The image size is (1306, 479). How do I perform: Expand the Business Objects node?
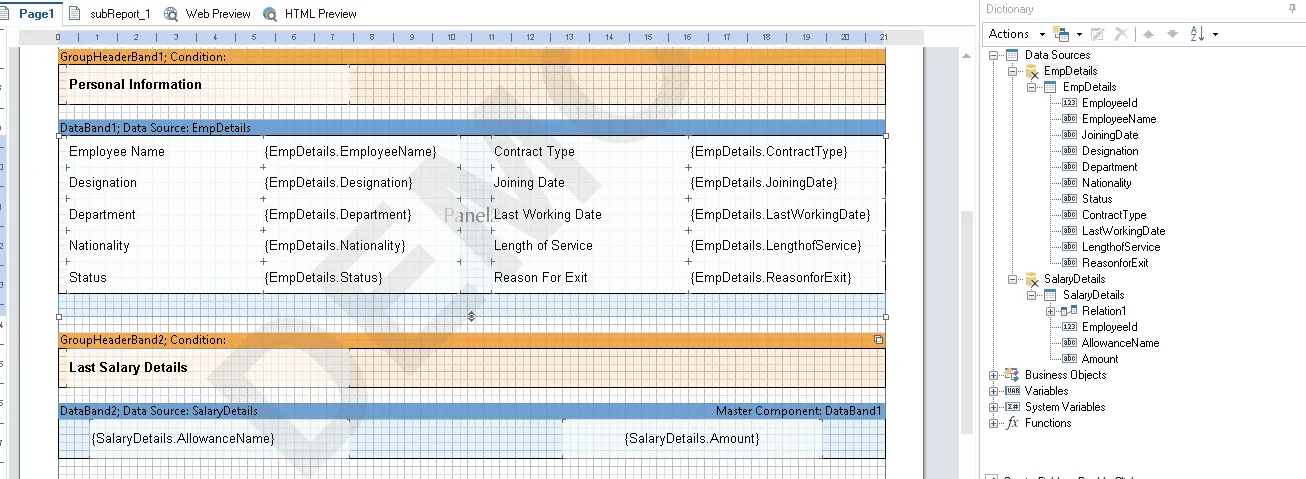tap(993, 375)
